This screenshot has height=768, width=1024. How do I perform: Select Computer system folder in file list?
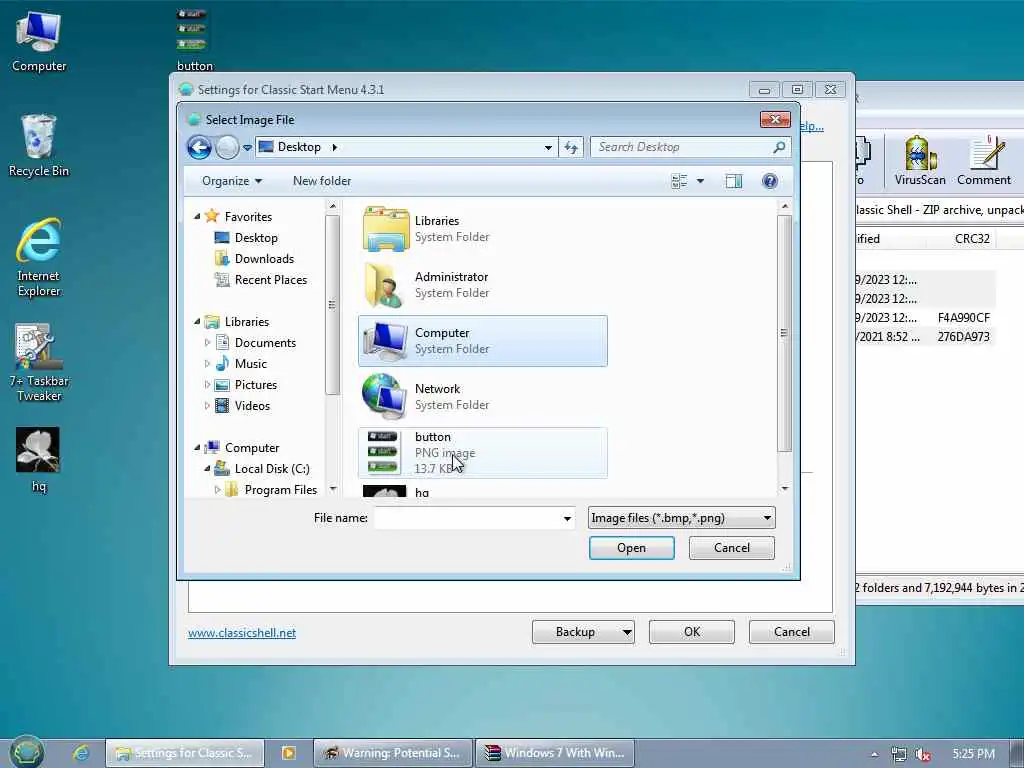coord(483,341)
